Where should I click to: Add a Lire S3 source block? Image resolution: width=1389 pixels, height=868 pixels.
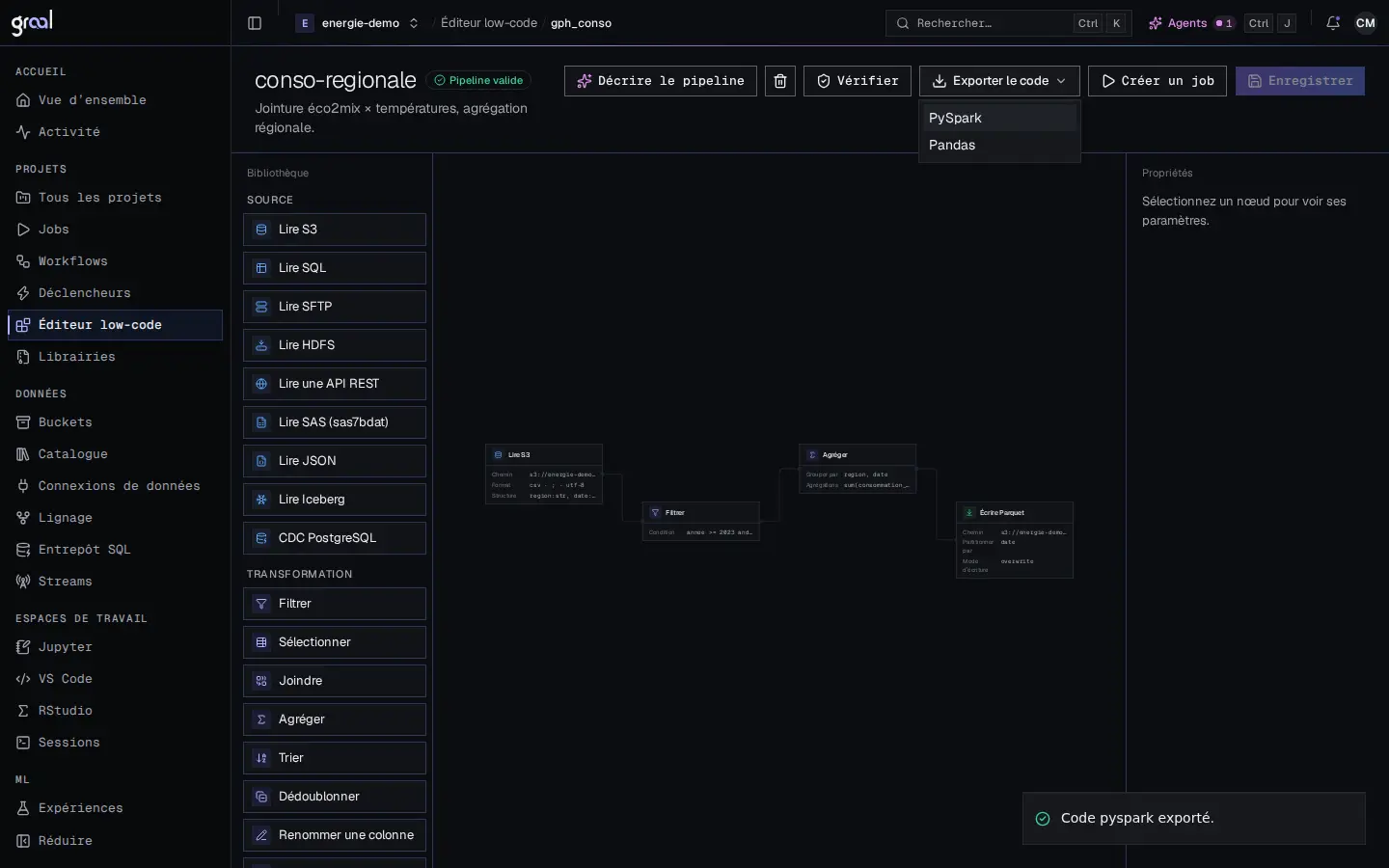point(335,230)
